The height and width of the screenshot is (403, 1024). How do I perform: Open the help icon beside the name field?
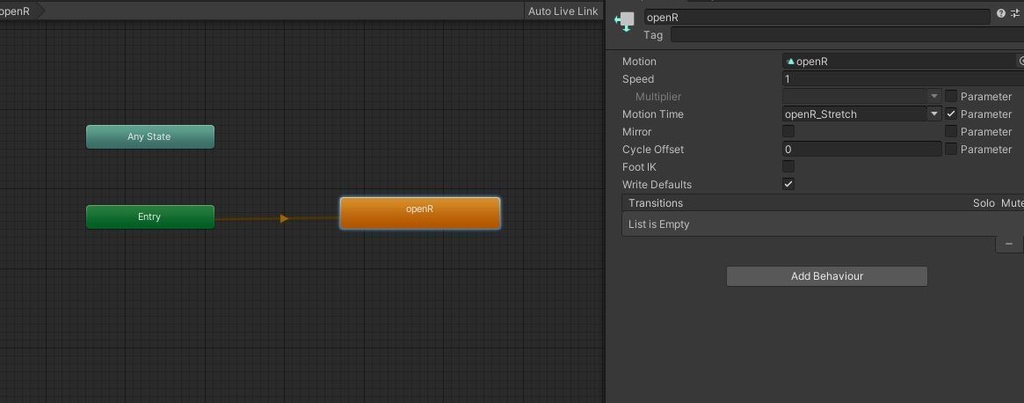pos(1001,14)
